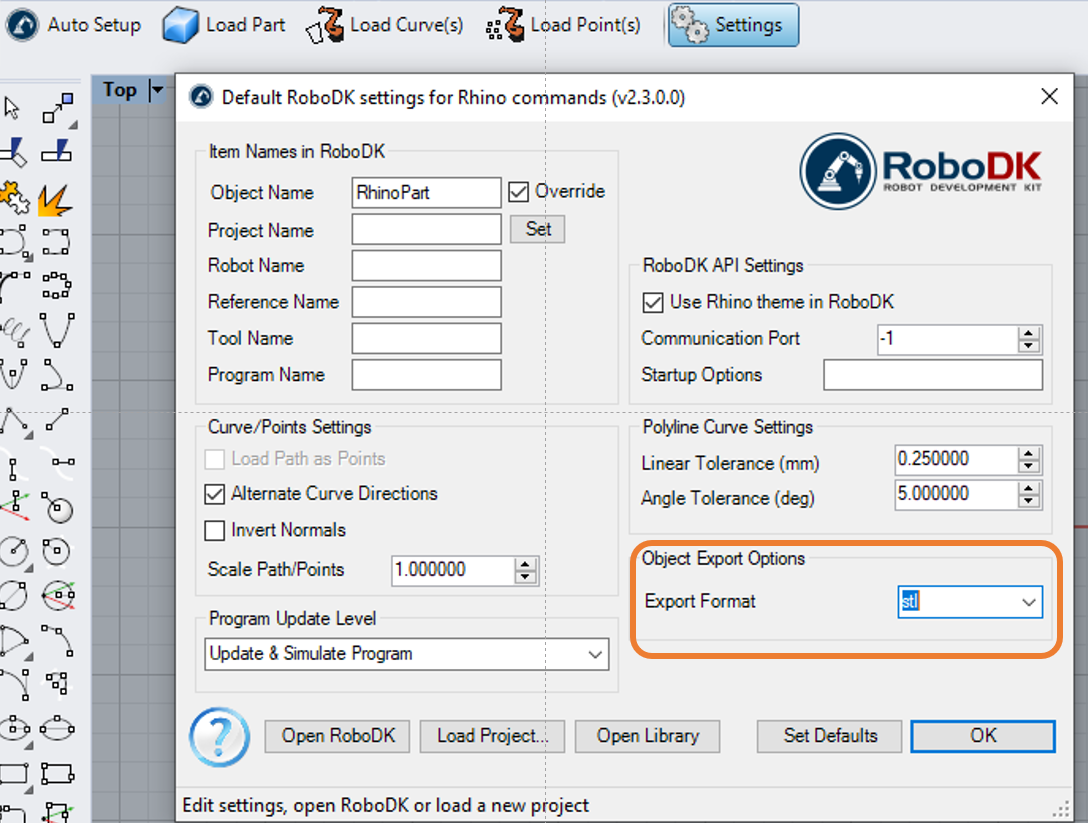This screenshot has width=1088, height=823.
Task: Click the Open RoboDK button
Action: click(x=338, y=736)
